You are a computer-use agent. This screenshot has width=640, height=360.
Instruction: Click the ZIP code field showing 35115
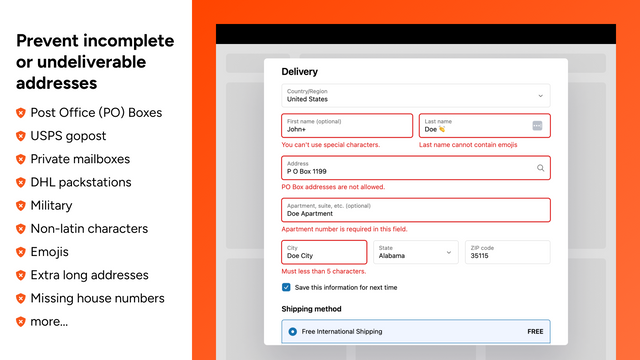tap(507, 252)
